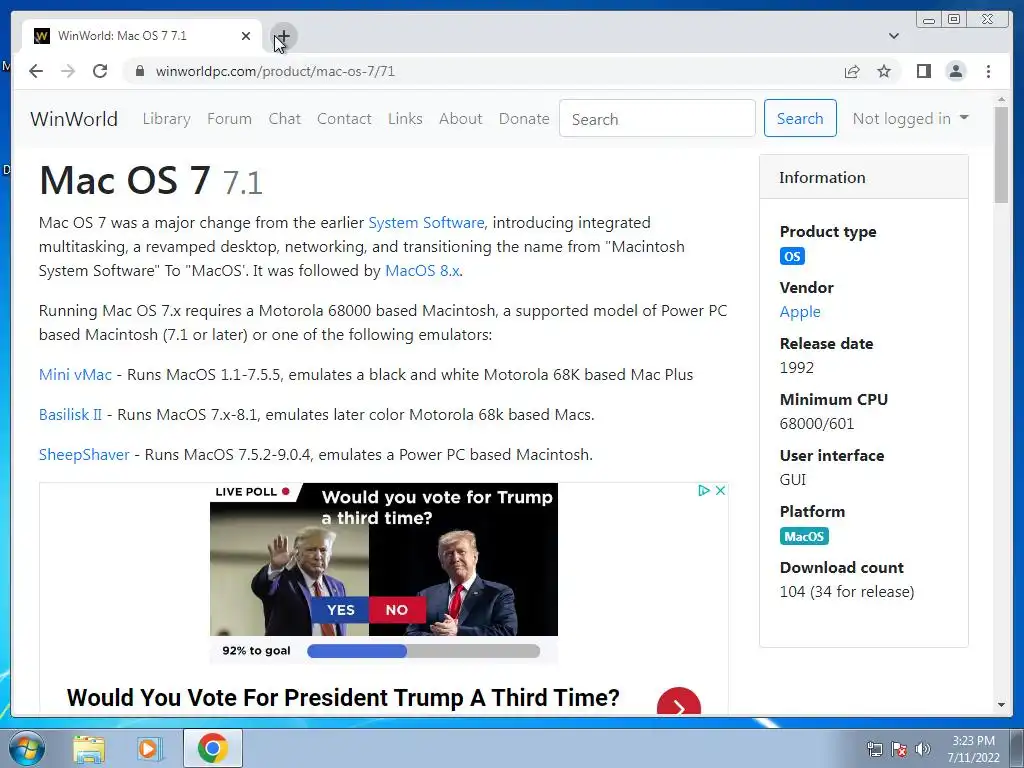Open the Contact menu item
Viewport: 1024px width, 768px height.
tap(344, 119)
